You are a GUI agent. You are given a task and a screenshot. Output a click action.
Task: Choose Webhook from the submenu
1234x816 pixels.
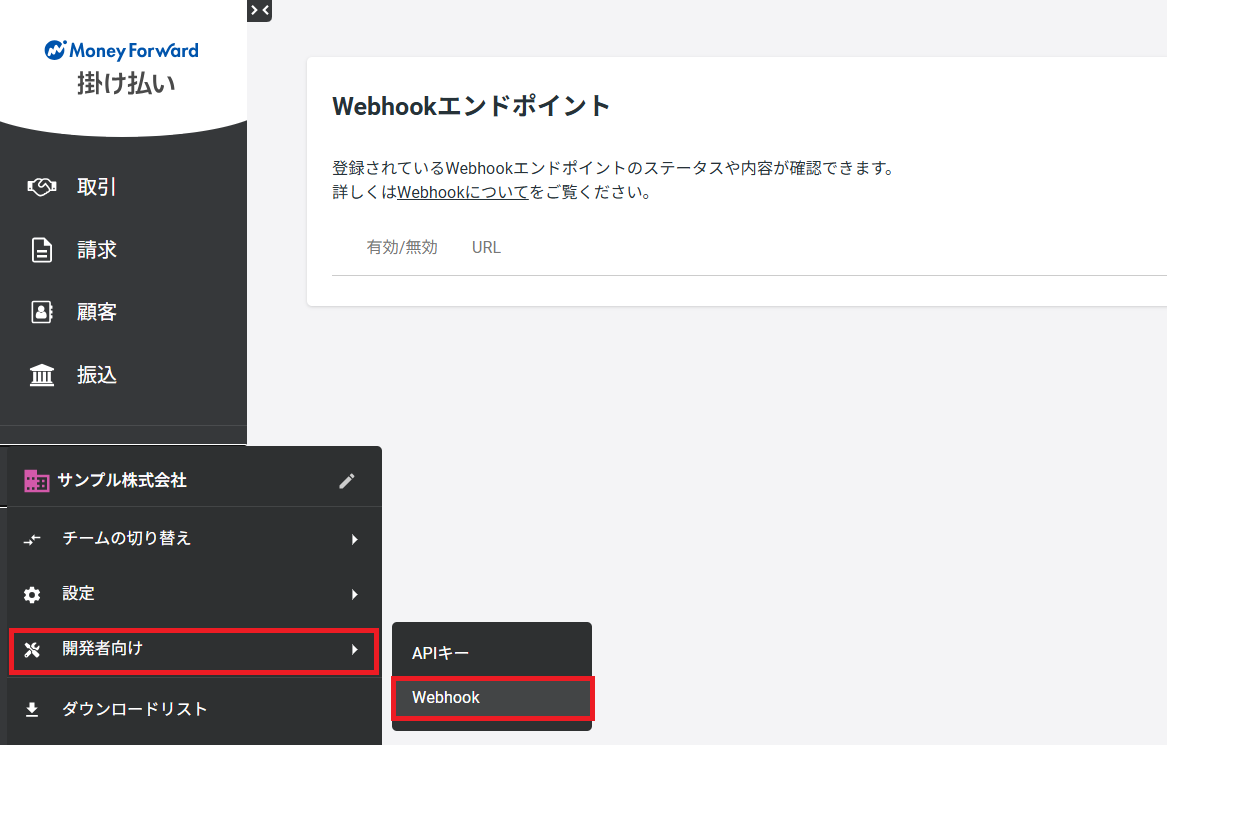tap(493, 698)
